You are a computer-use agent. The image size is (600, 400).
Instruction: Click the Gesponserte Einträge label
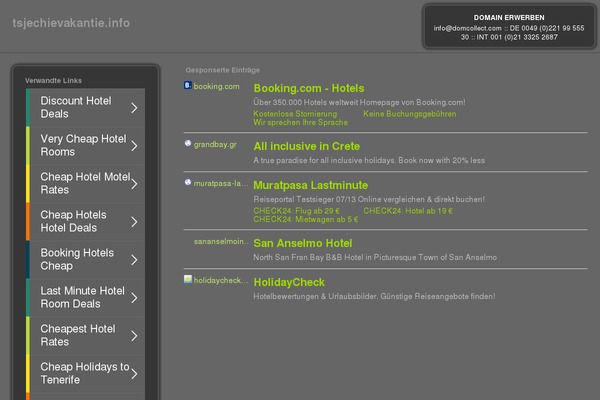pyautogui.click(x=223, y=70)
